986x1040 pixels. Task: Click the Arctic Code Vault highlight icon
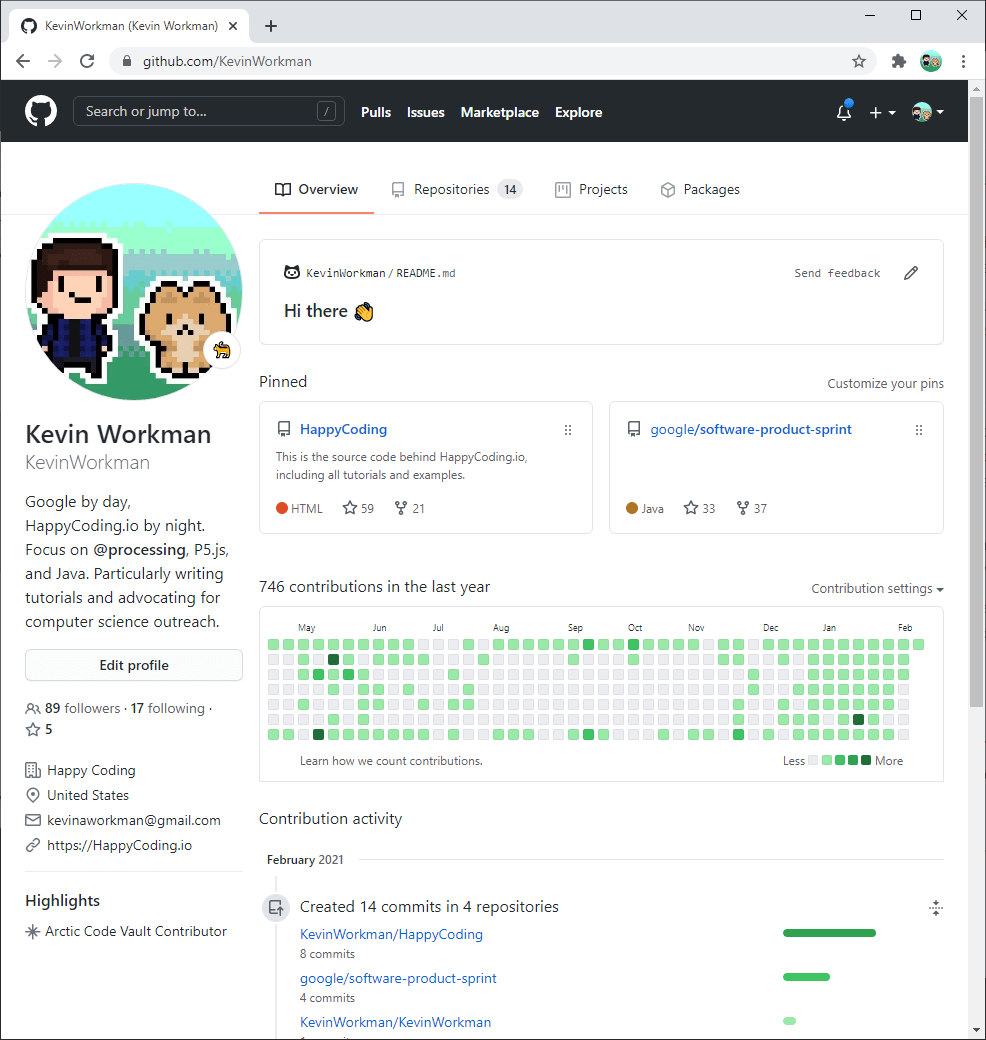31,931
